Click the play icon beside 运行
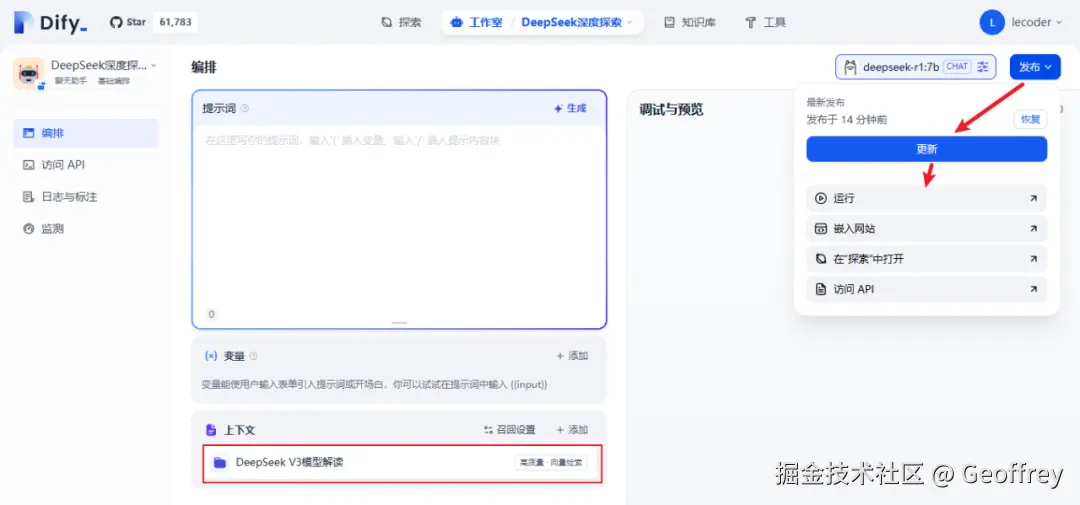The height and width of the screenshot is (505, 1080). click(820, 198)
